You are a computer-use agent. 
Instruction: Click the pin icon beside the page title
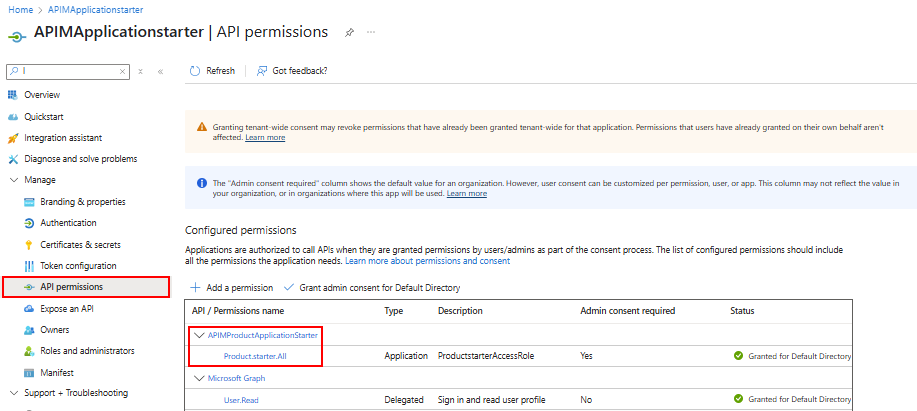click(x=349, y=32)
